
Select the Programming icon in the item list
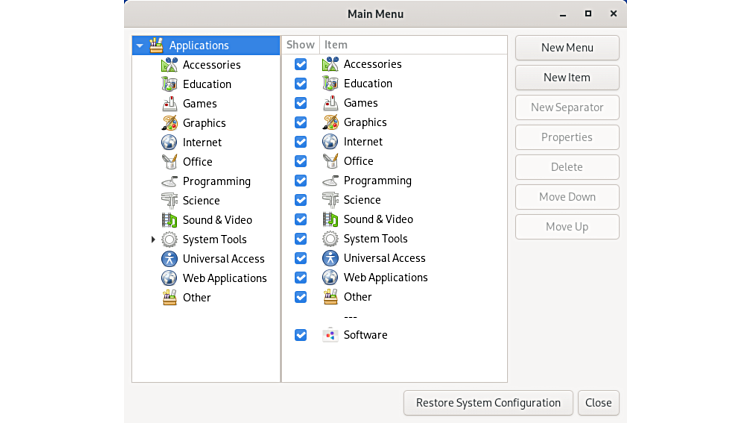click(x=330, y=181)
